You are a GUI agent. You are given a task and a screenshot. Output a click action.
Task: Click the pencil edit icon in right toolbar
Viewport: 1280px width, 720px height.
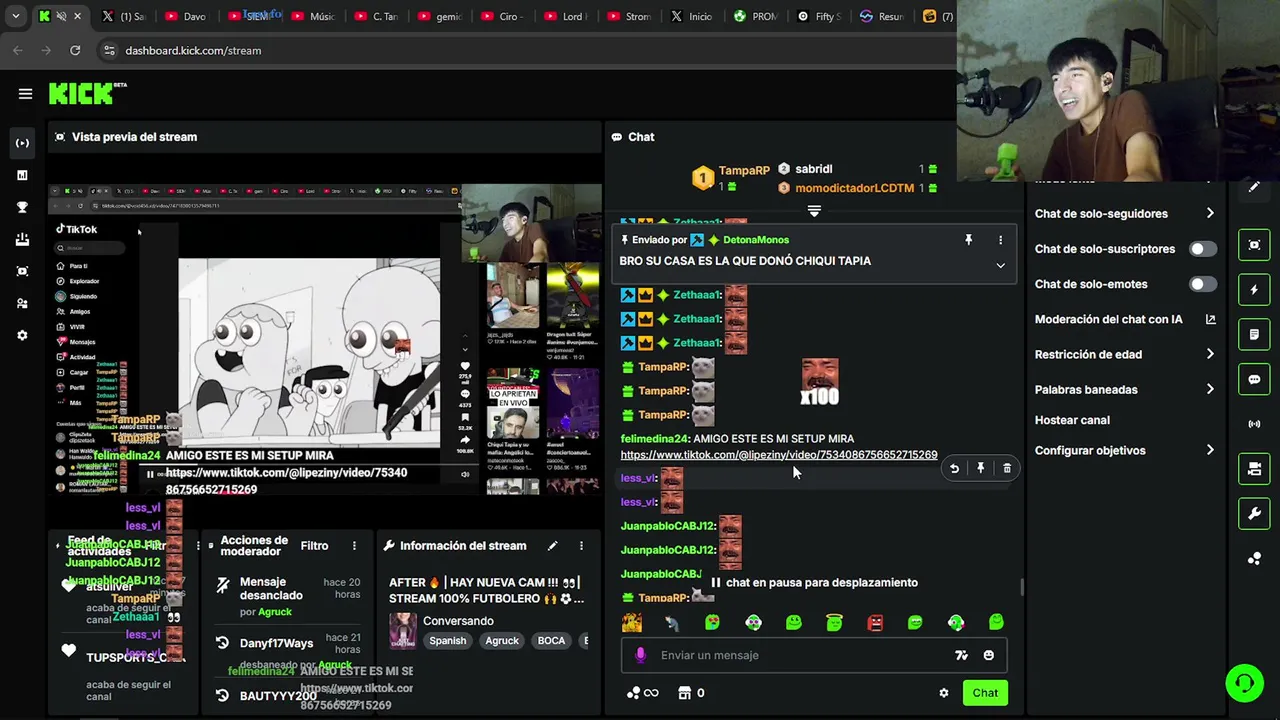(1254, 187)
